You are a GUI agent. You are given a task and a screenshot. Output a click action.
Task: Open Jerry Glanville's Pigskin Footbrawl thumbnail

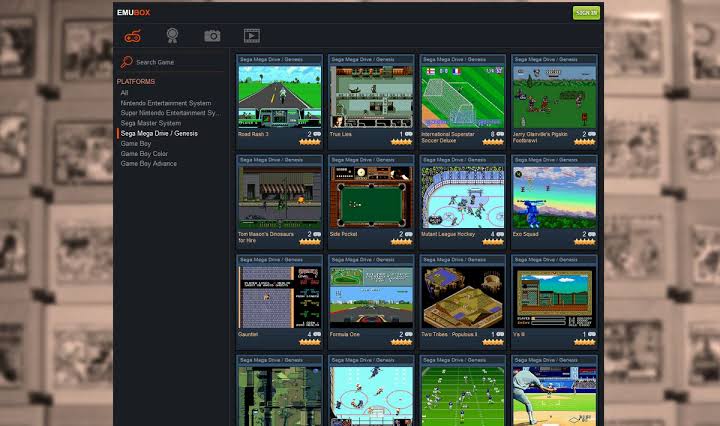(554, 96)
